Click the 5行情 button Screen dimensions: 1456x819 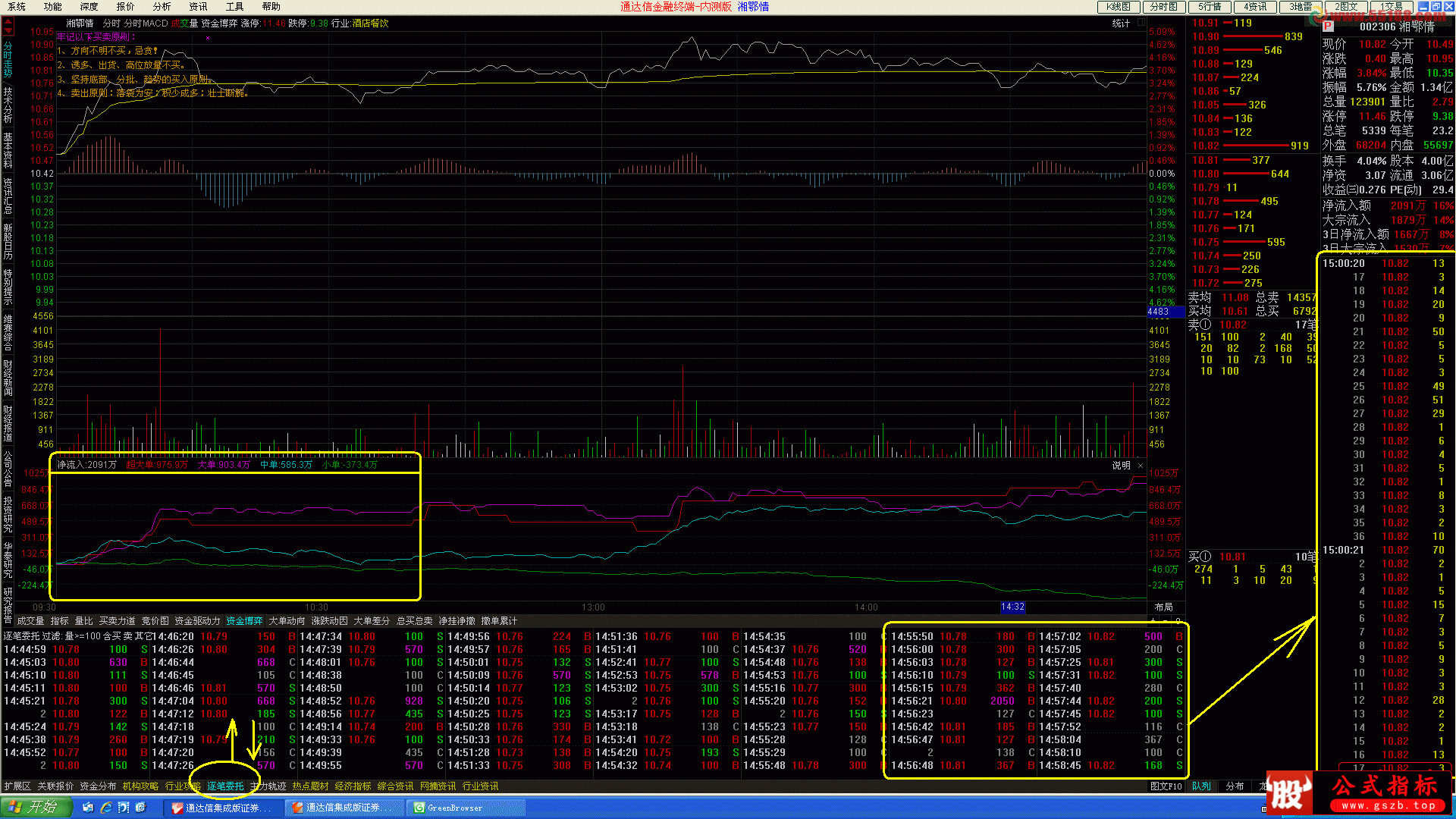point(1210,7)
